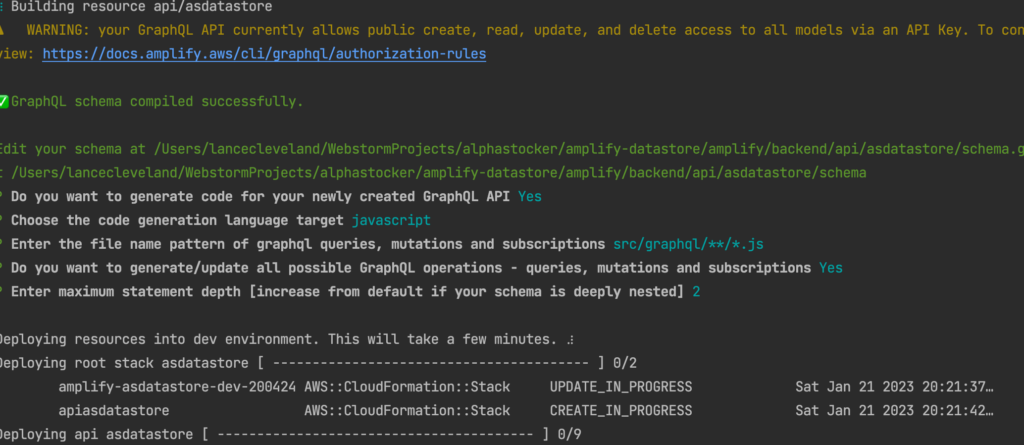Click the green checkmark before GraphQL schema compiled
Viewport: 1024px width, 445px height.
tap(5, 101)
